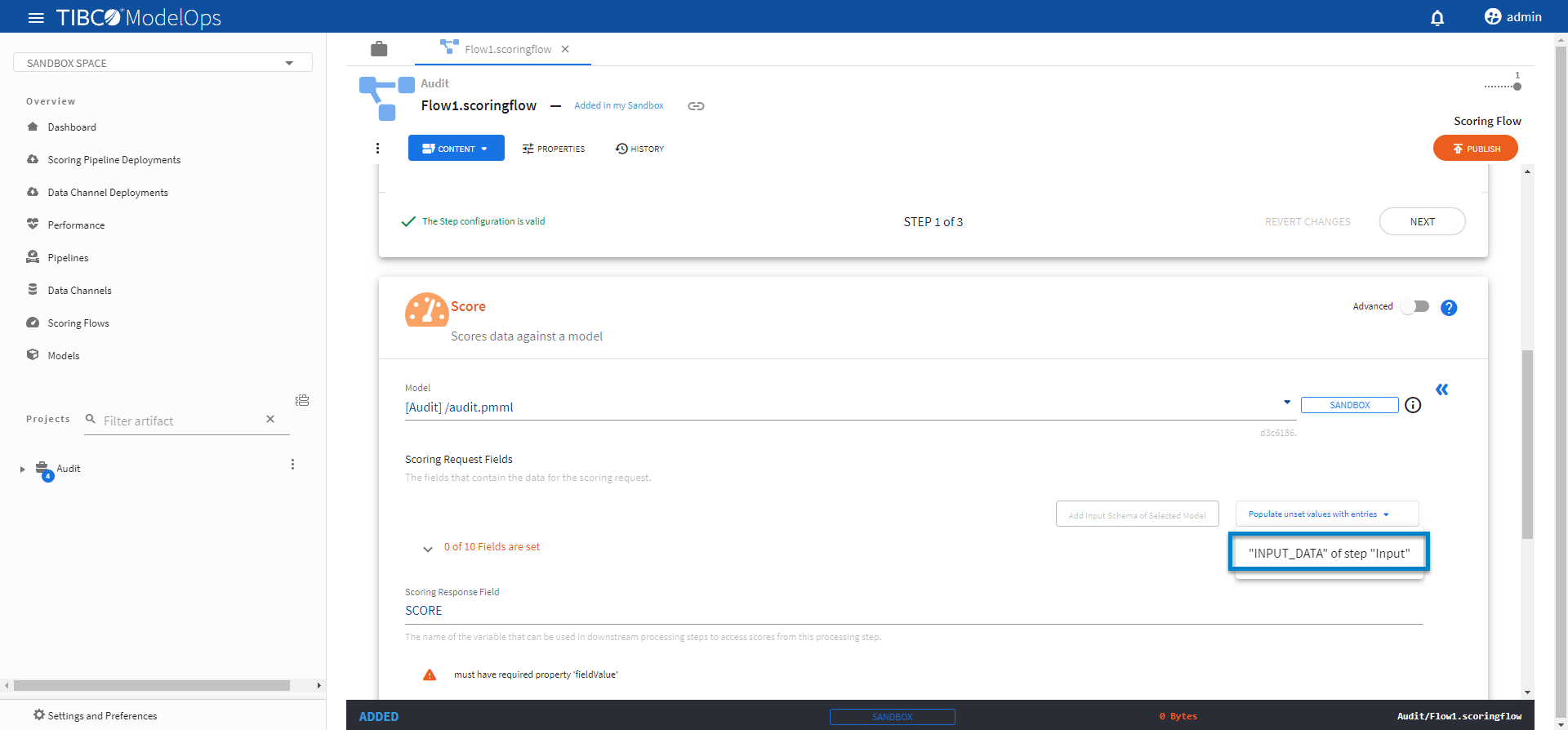Open the CONTENT dropdown button

click(457, 148)
